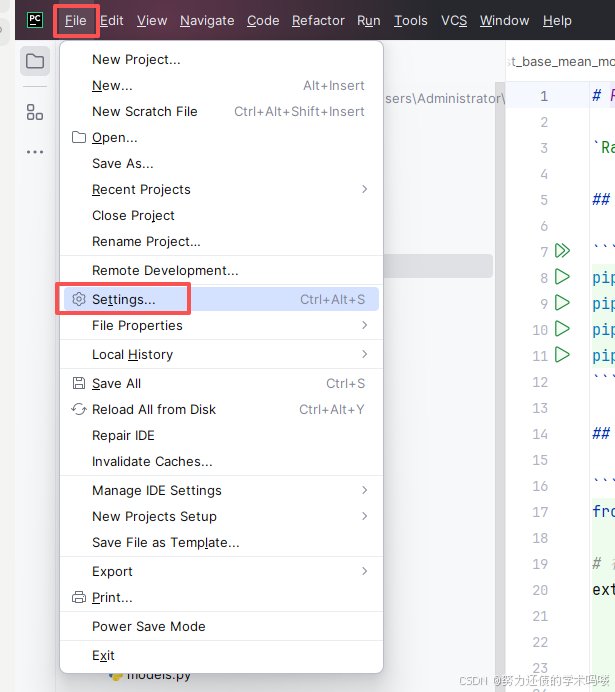The height and width of the screenshot is (692, 615).
Task: Choose New Project... from File menu
Action: click(221, 60)
